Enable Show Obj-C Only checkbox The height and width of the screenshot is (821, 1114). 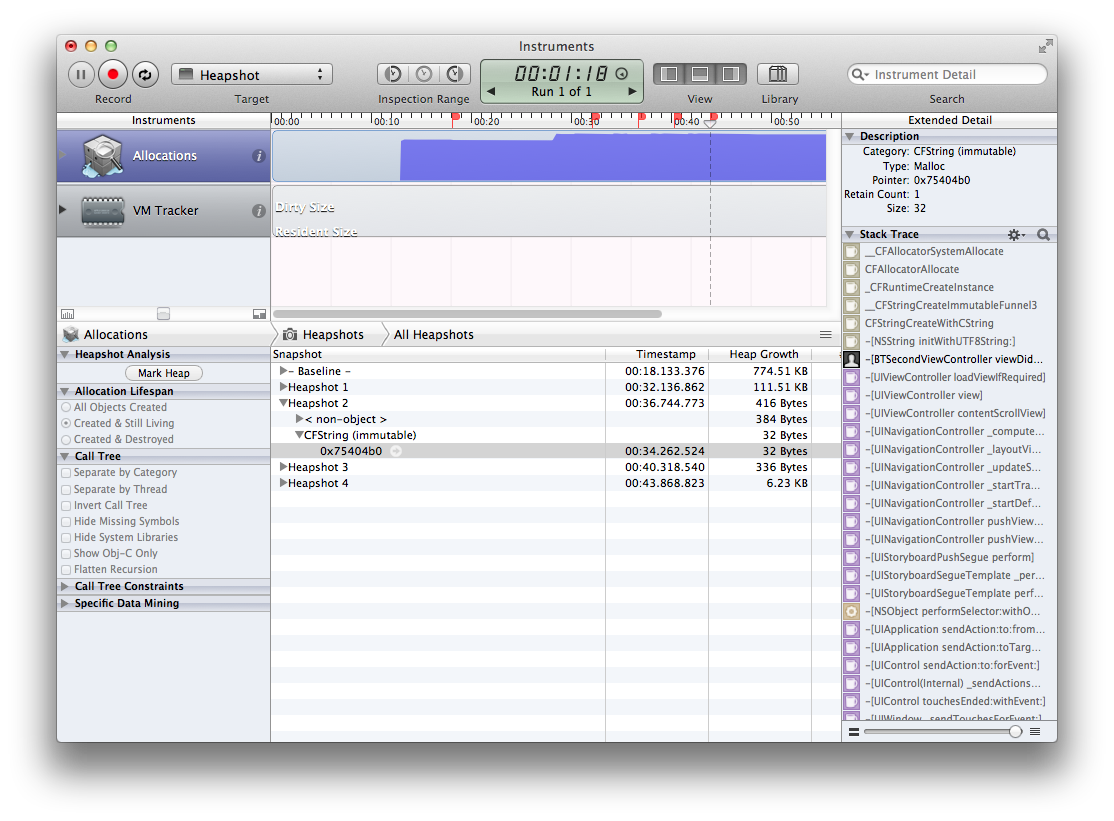point(66,553)
